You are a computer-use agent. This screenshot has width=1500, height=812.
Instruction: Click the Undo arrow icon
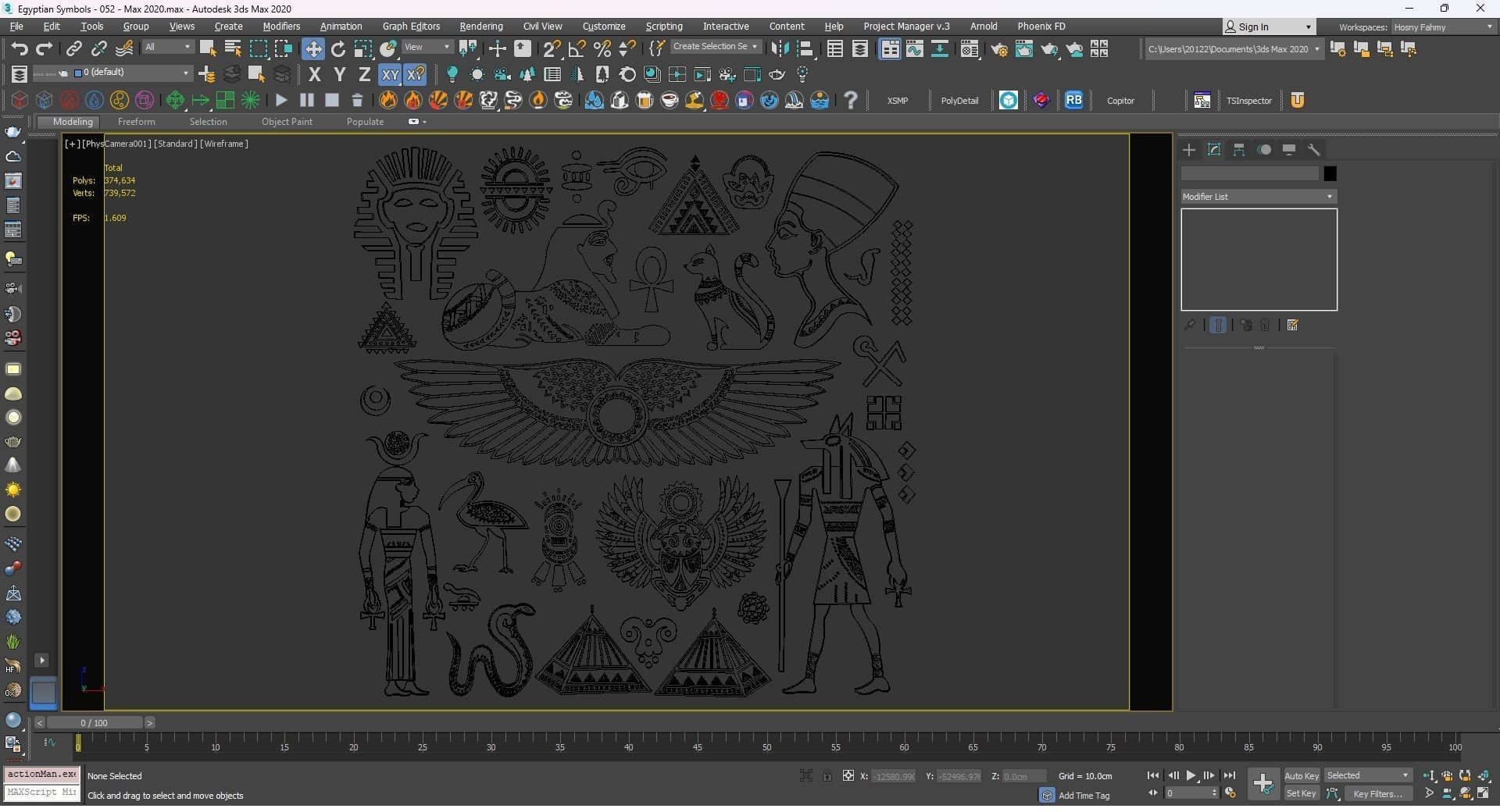[20, 48]
